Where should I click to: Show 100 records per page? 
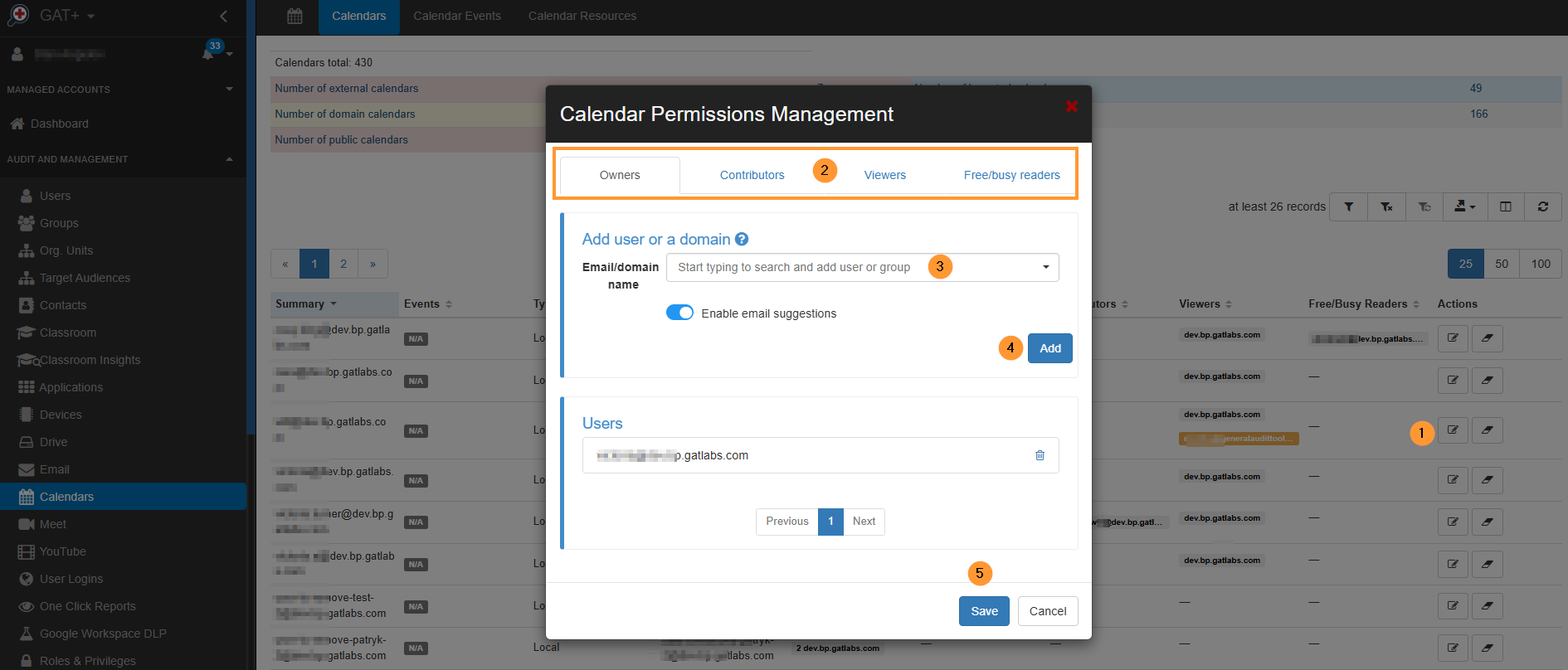coord(1541,264)
